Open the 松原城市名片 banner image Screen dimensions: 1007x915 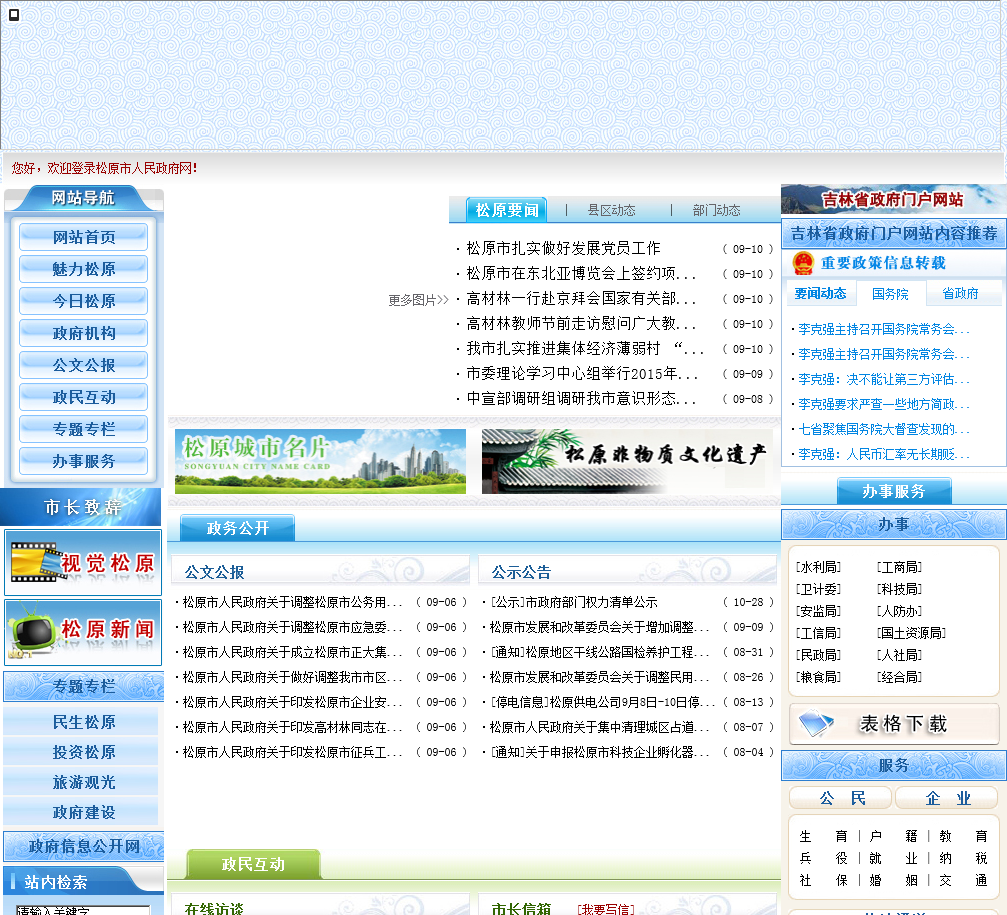[x=320, y=461]
